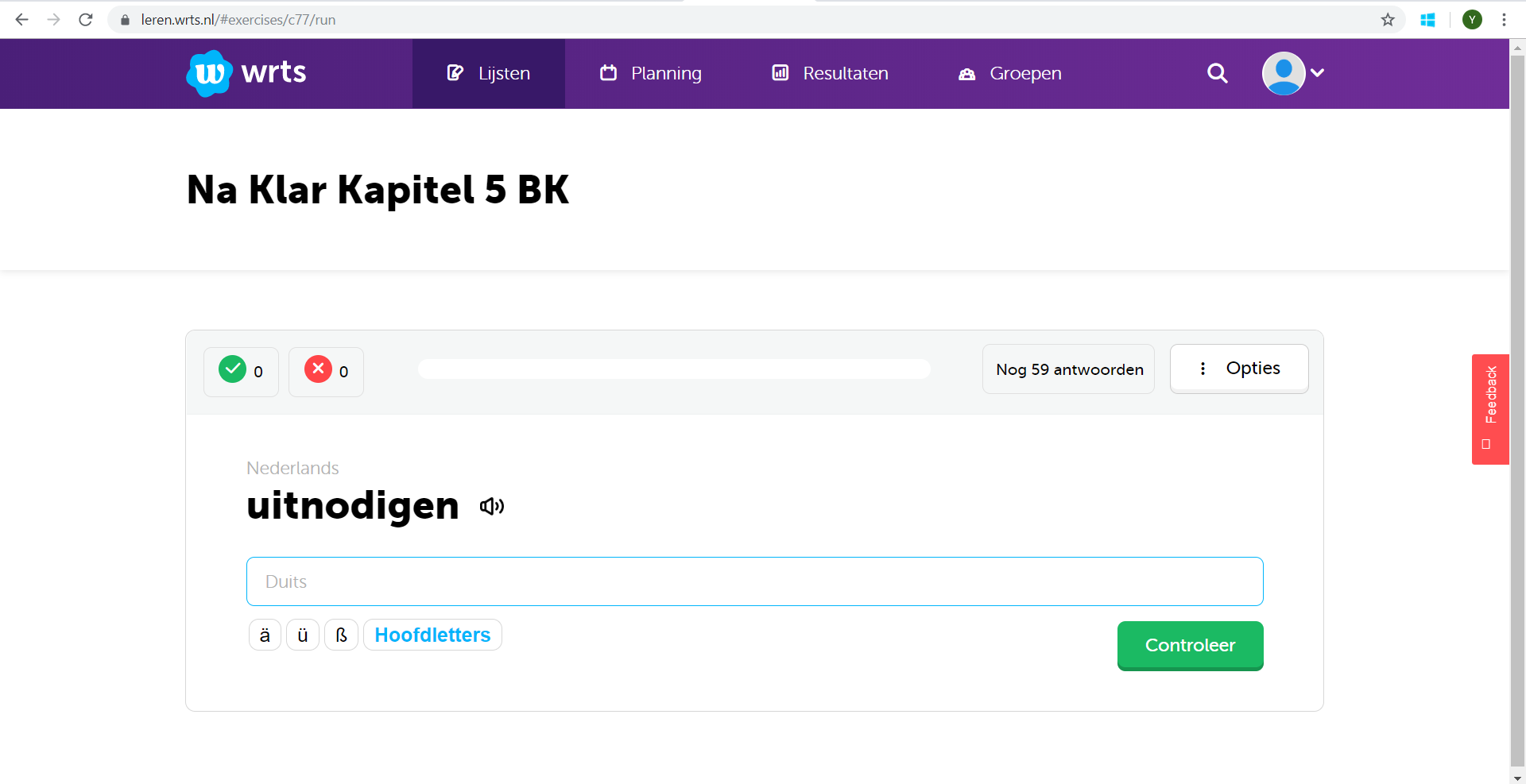
Task: Click the exercise progress bar
Action: [x=674, y=369]
